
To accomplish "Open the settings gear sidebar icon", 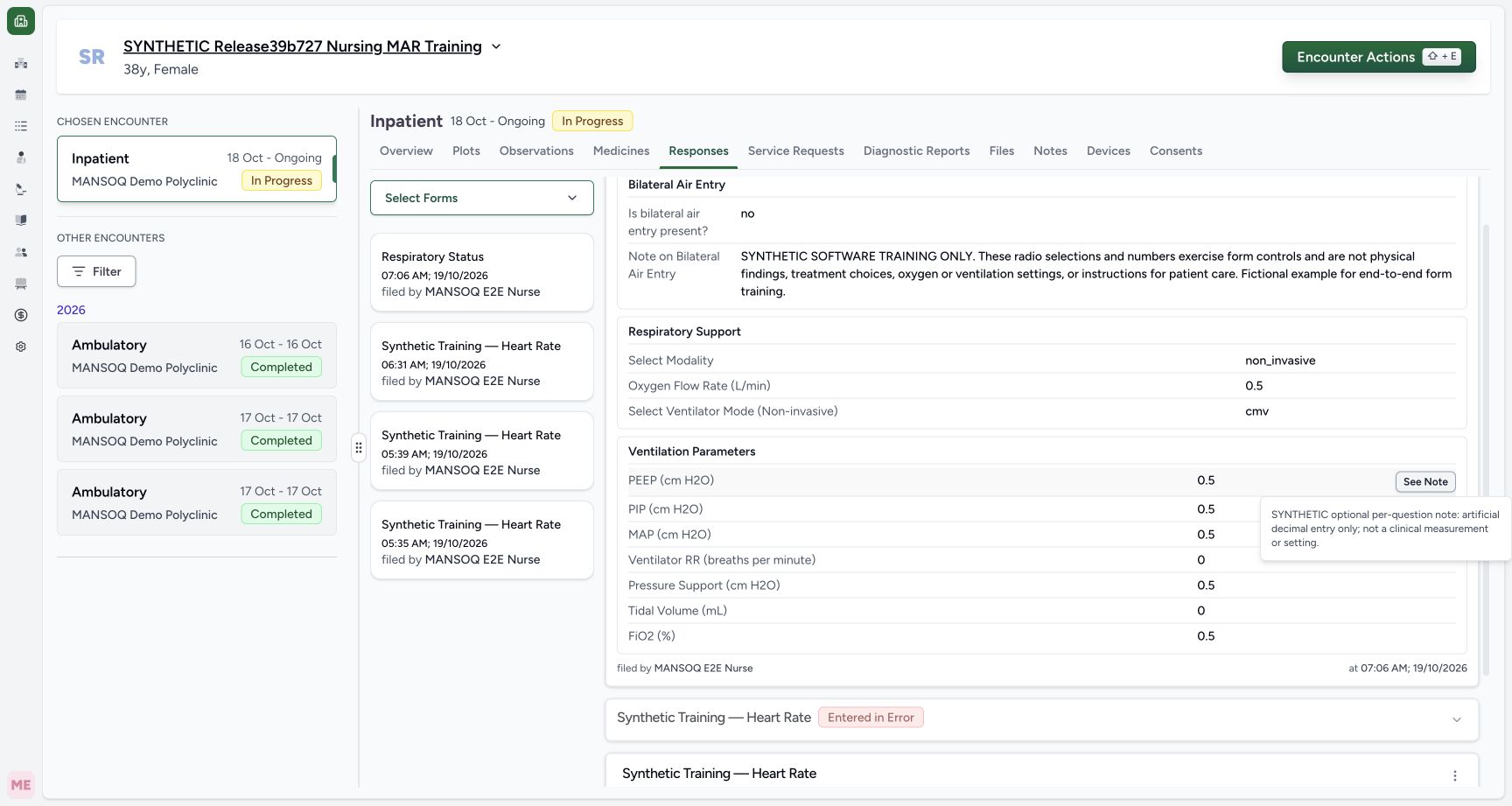I will [x=21, y=347].
